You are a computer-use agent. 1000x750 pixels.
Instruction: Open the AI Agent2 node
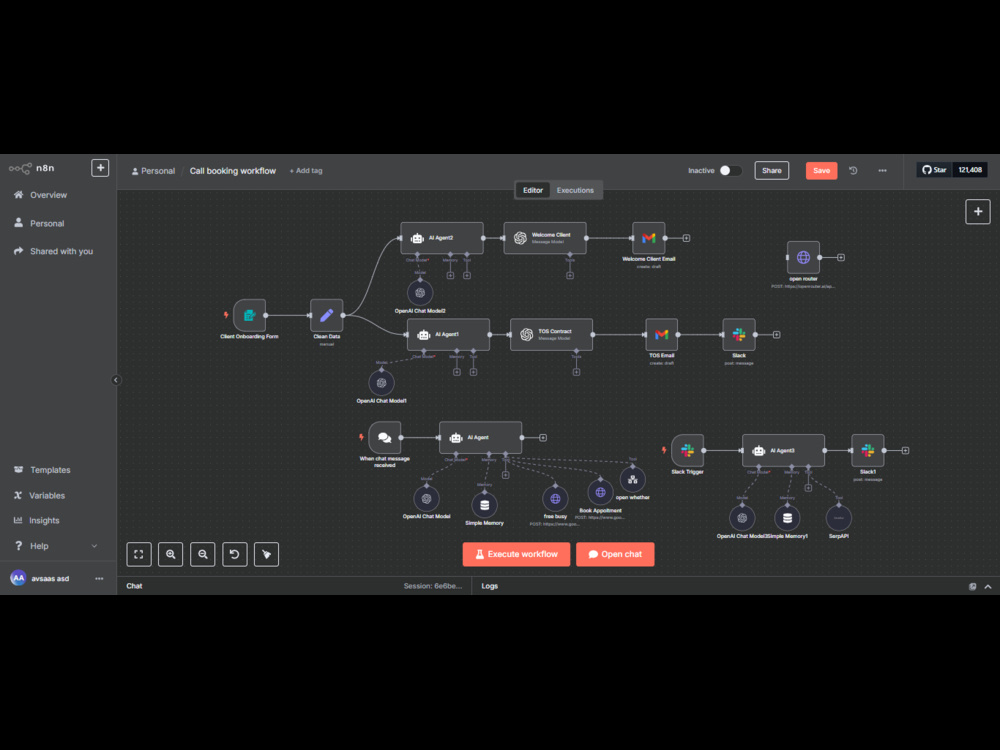click(x=442, y=238)
